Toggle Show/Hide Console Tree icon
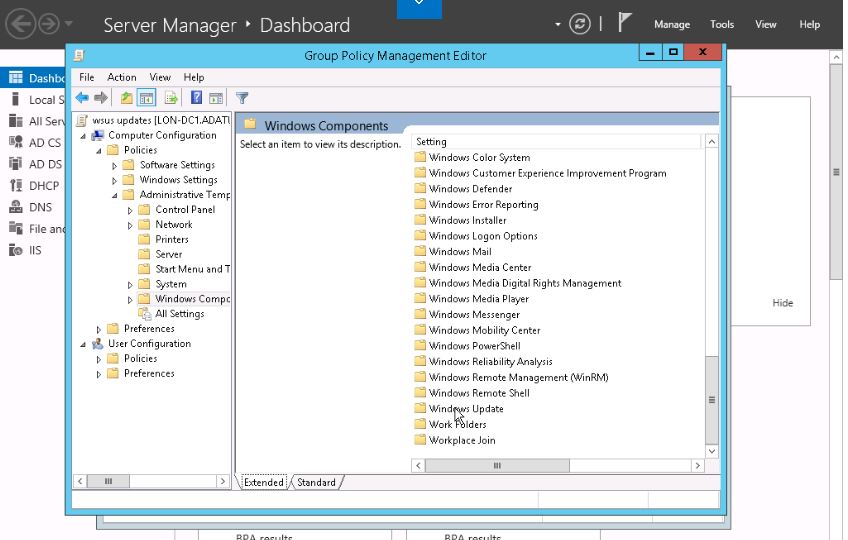 tap(146, 98)
